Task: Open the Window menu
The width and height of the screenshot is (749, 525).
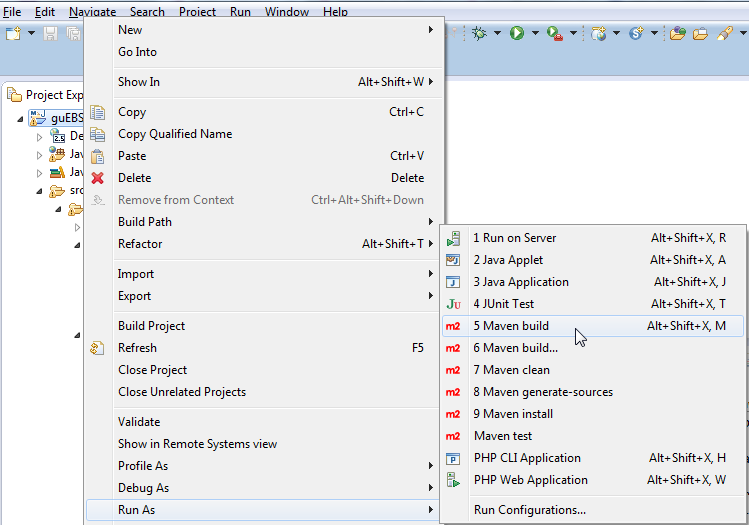Action: click(x=287, y=11)
